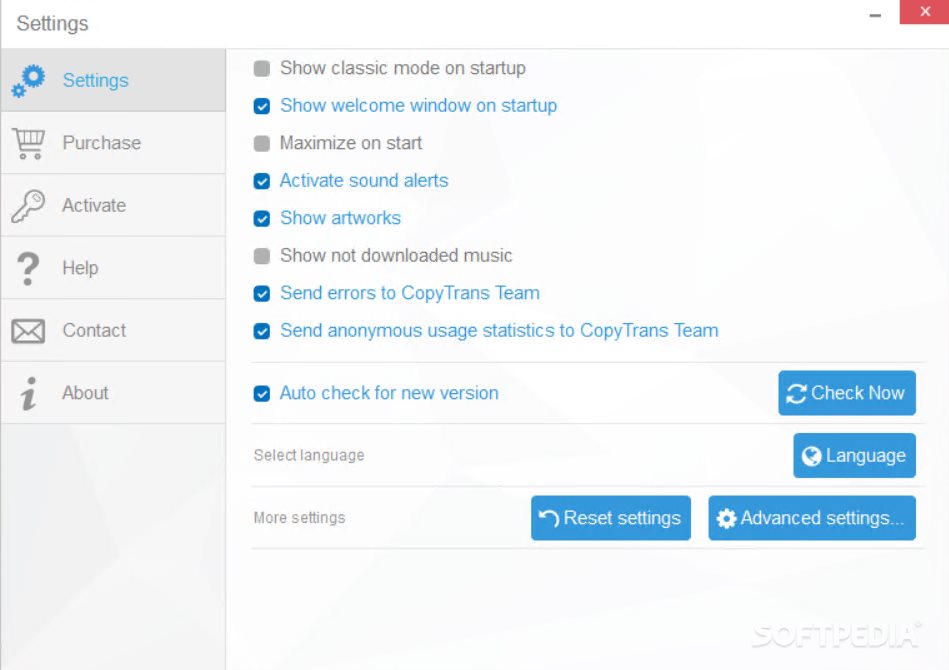The image size is (949, 670).
Task: Click the italic i About icon
Action: (x=28, y=393)
